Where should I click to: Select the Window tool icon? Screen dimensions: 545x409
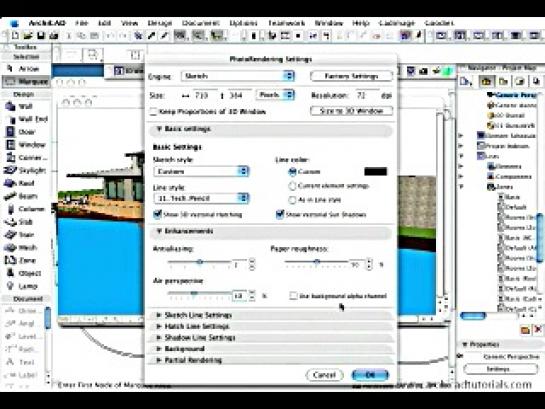point(10,145)
